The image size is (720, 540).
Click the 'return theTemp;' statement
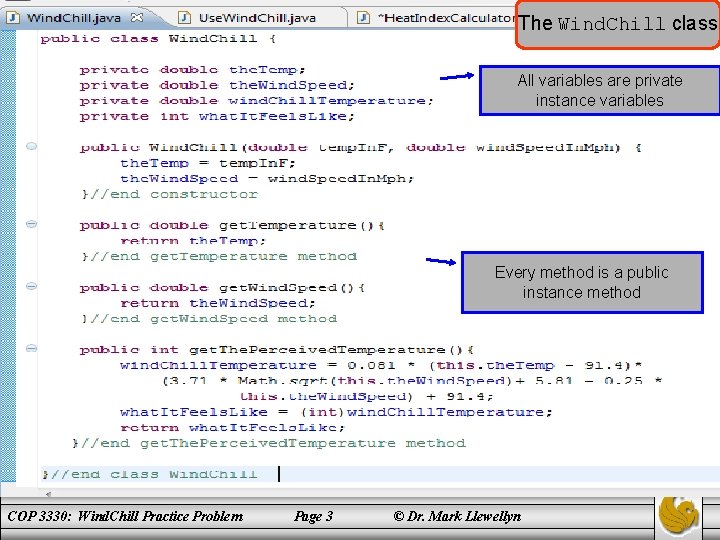coord(193,241)
